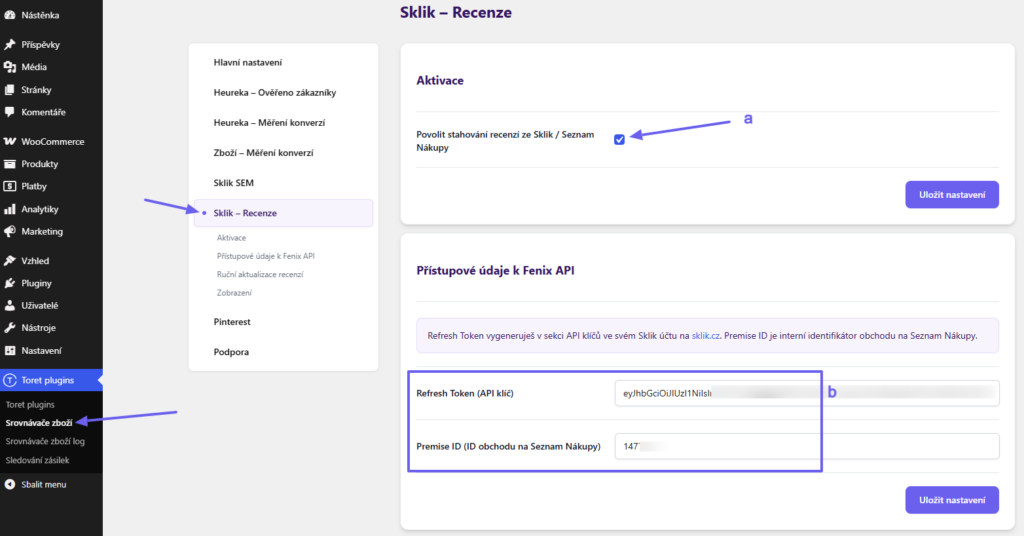The width and height of the screenshot is (1024, 536).
Task: Click the Marketing megaphone icon
Action: (10, 231)
